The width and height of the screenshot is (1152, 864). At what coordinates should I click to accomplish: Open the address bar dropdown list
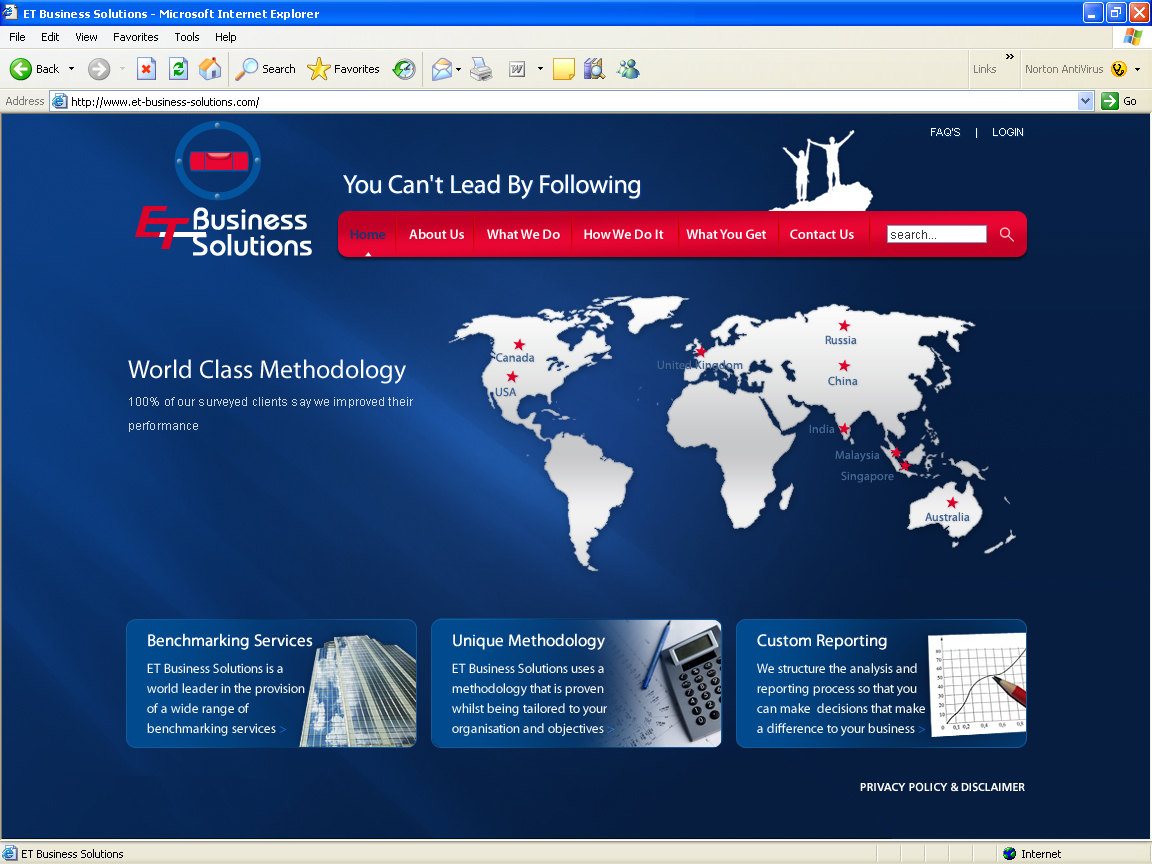(1085, 101)
